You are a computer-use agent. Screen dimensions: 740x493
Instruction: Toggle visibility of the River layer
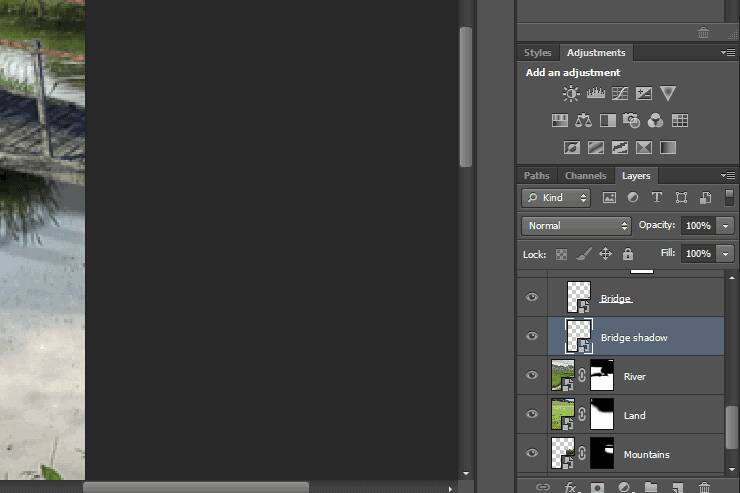click(x=532, y=376)
